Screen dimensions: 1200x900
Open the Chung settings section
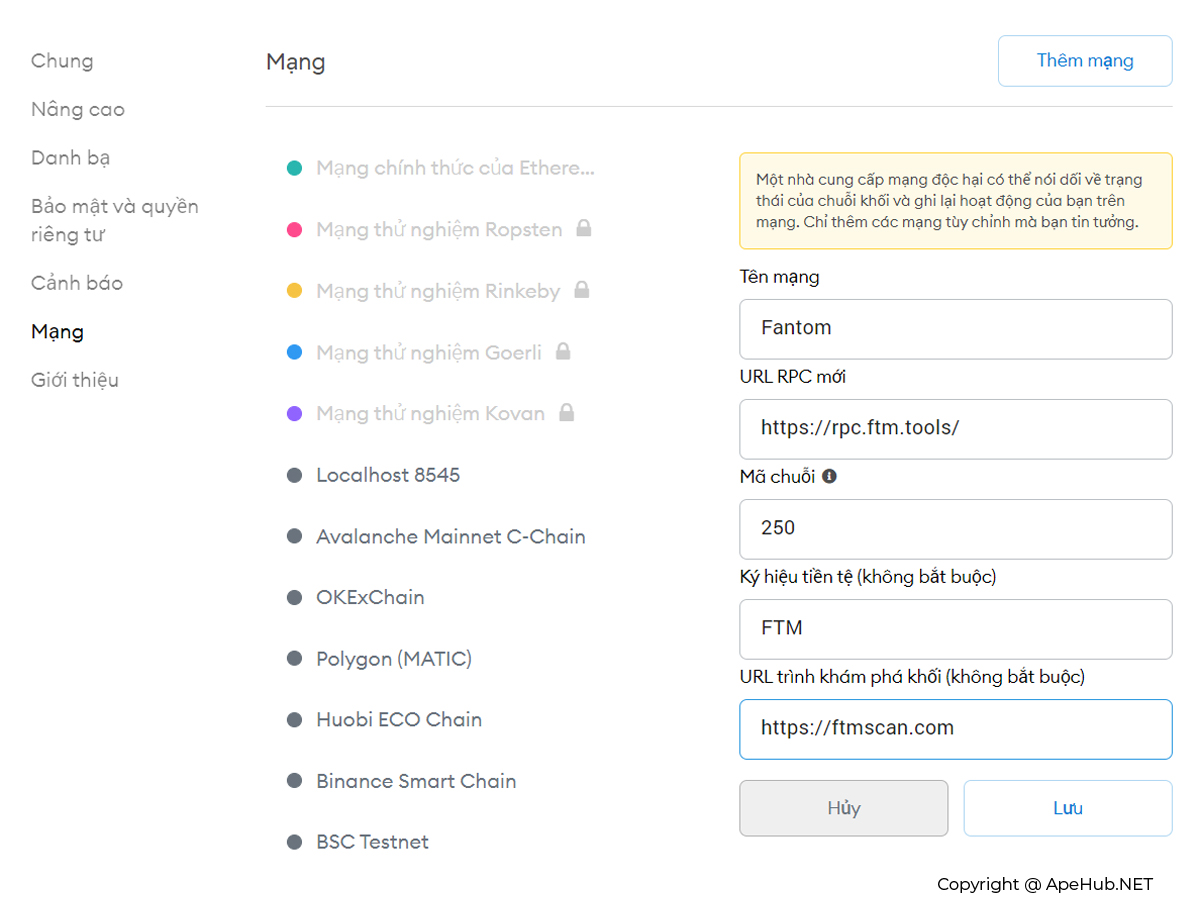point(62,61)
